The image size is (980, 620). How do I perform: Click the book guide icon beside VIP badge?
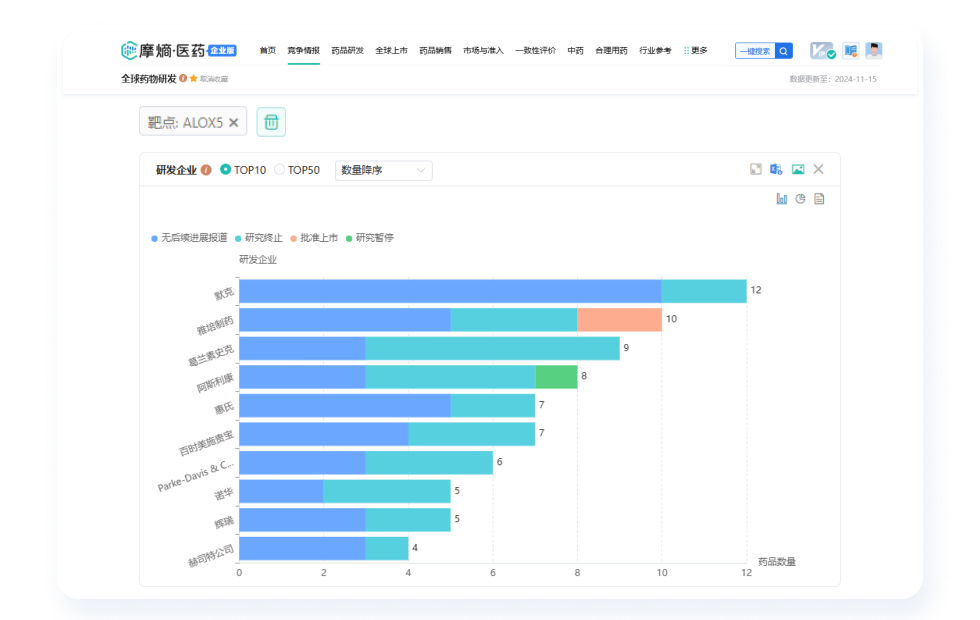[x=851, y=51]
